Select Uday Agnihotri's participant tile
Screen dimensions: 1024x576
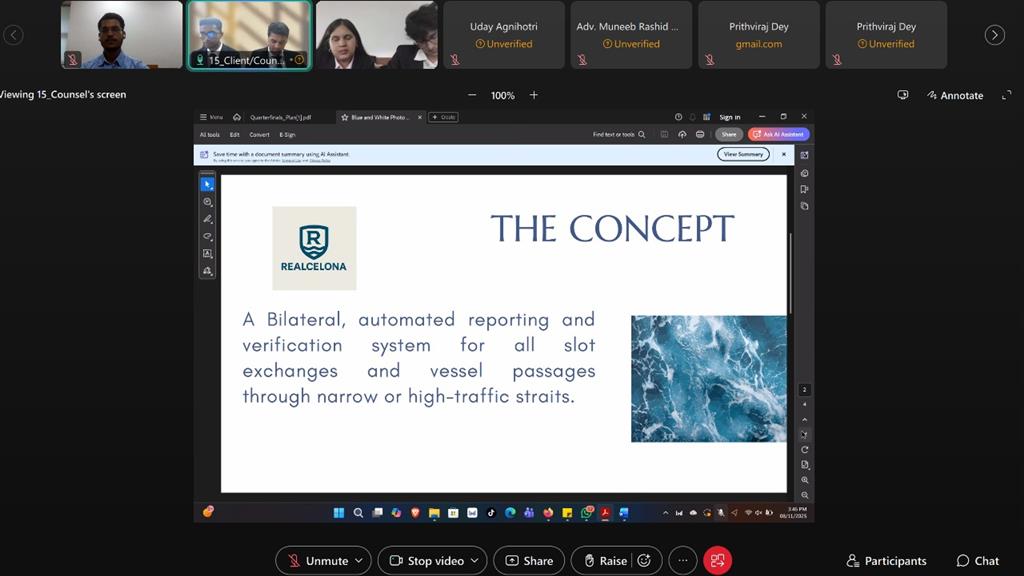coord(503,35)
